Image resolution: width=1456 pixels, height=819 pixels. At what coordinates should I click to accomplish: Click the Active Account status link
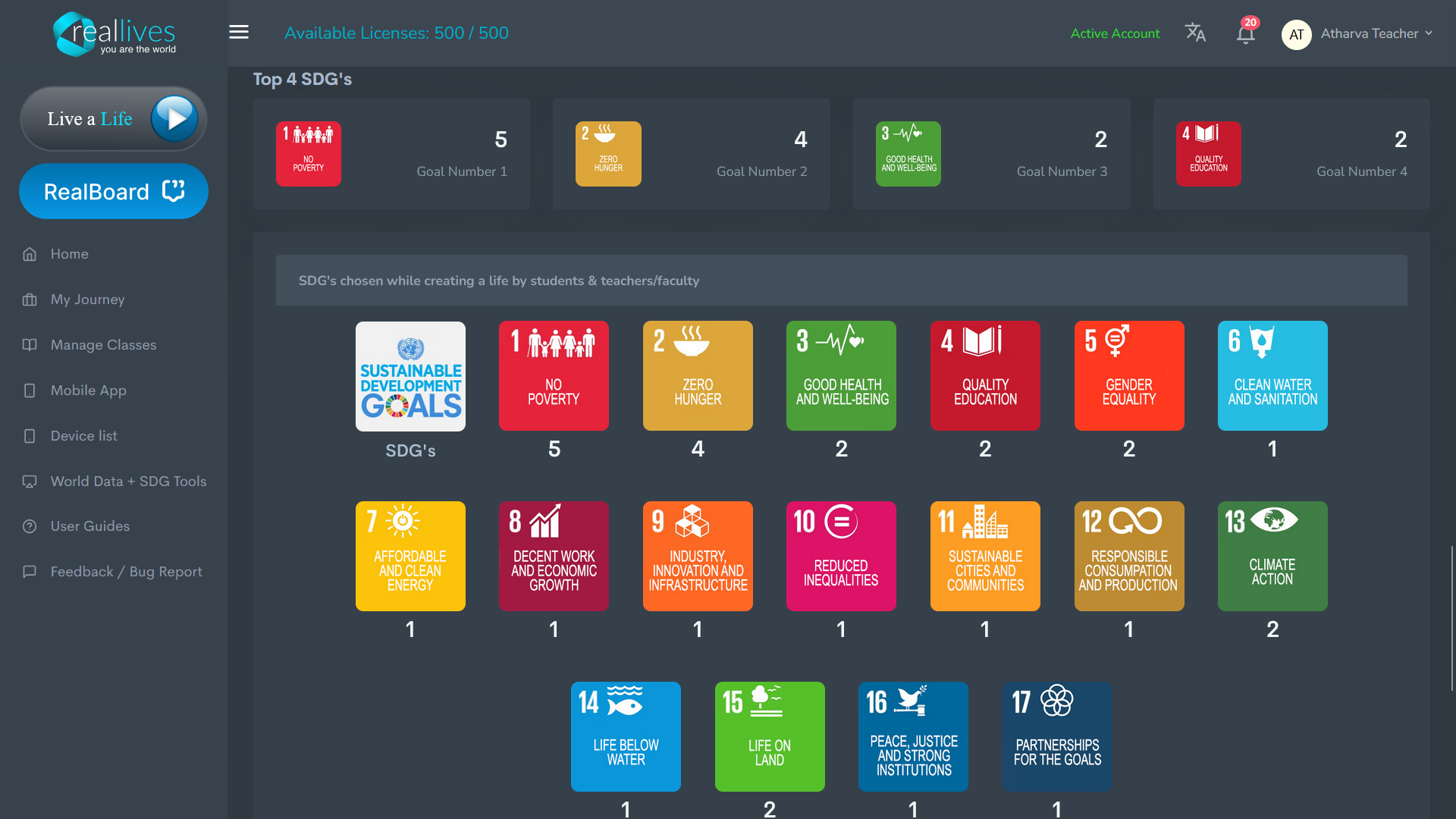click(1115, 33)
